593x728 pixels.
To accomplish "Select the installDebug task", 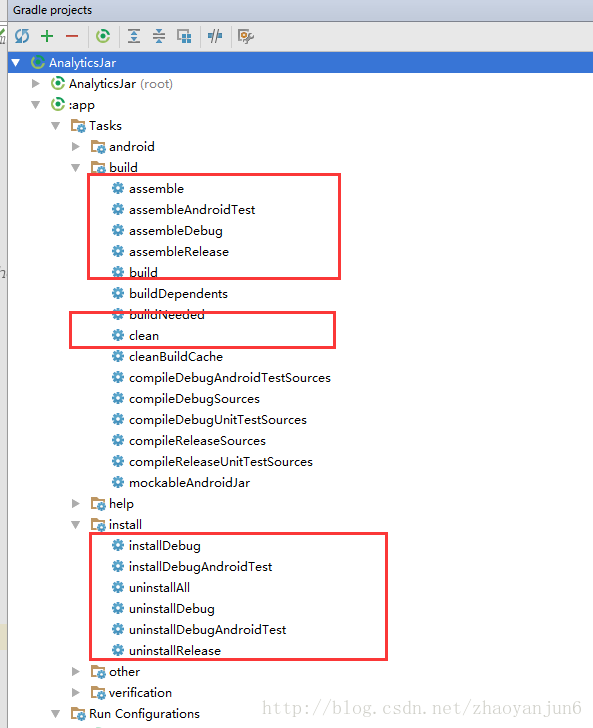I will [164, 546].
